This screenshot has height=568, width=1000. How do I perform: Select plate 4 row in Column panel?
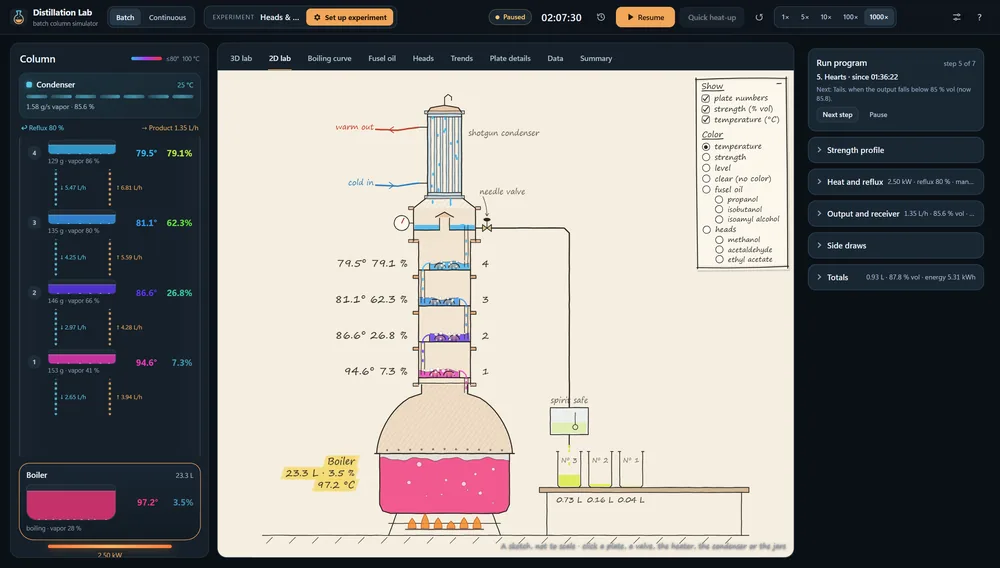[x=110, y=153]
